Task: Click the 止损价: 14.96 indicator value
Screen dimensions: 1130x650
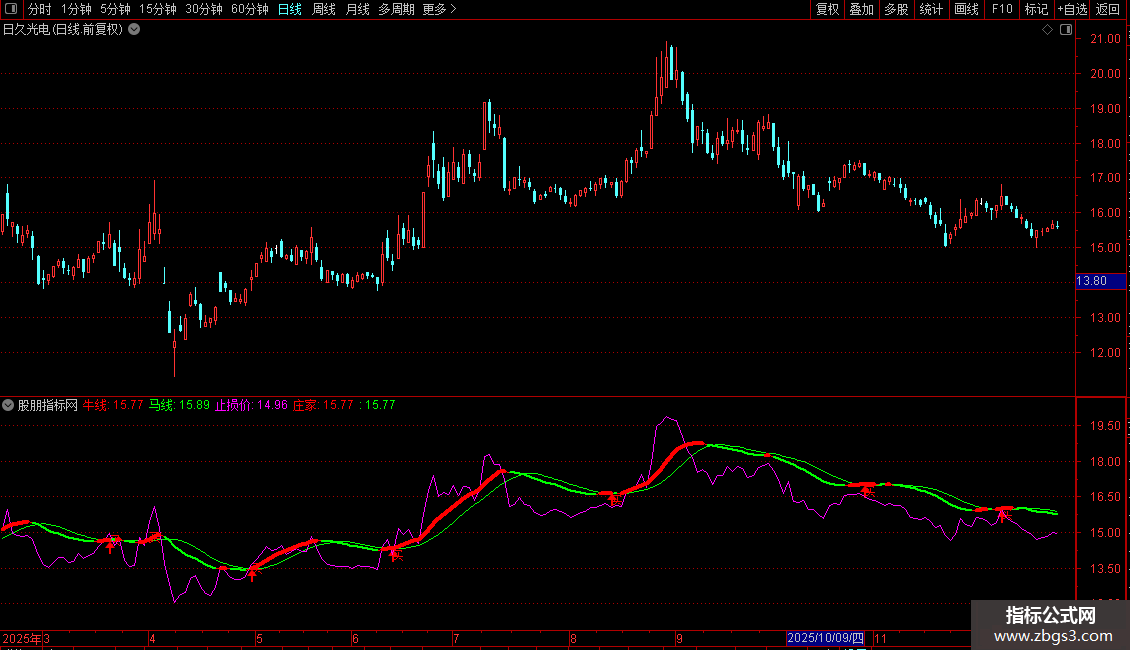Action: pyautogui.click(x=252, y=405)
